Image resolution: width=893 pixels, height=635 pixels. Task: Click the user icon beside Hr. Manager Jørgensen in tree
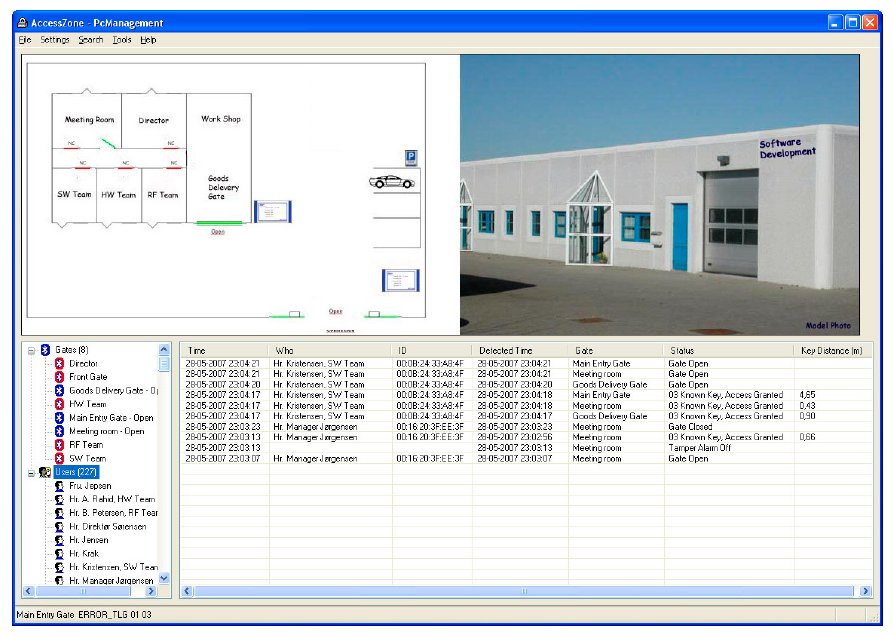point(59,580)
